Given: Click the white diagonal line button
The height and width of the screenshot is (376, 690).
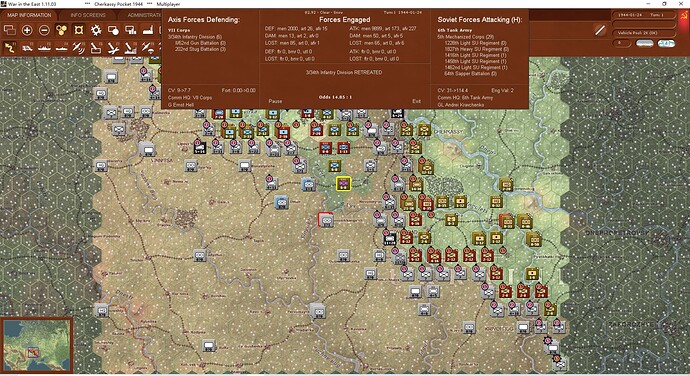Looking at the screenshot, I should click(600, 30).
